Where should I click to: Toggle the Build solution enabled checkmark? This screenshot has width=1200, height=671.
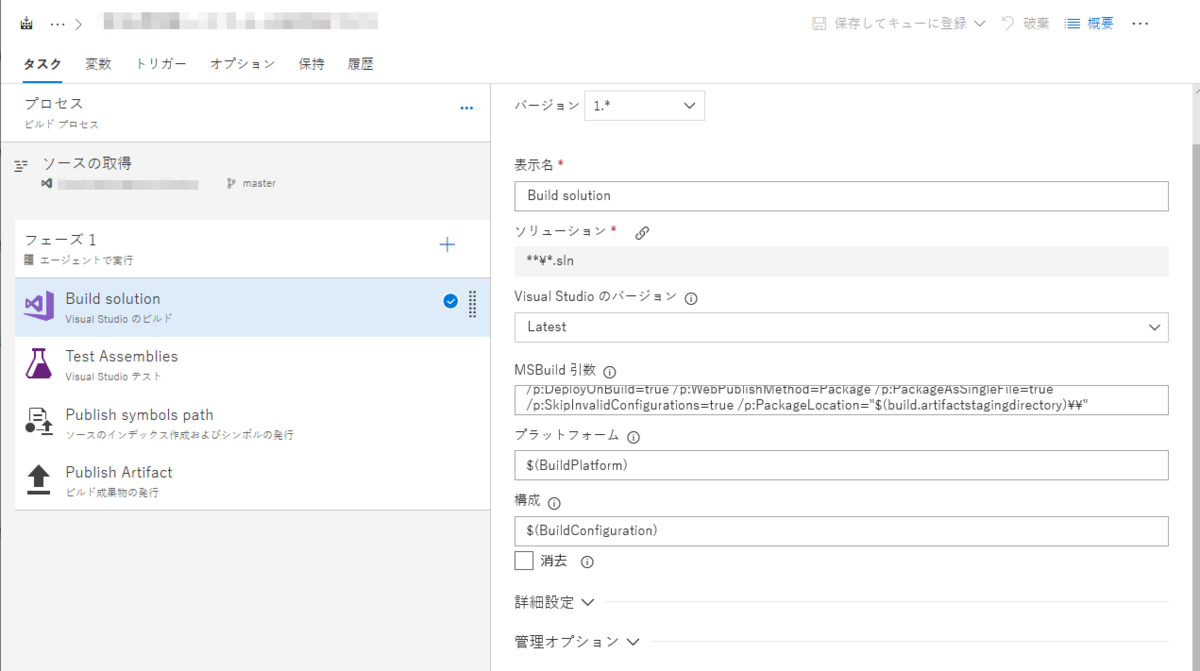(x=451, y=301)
